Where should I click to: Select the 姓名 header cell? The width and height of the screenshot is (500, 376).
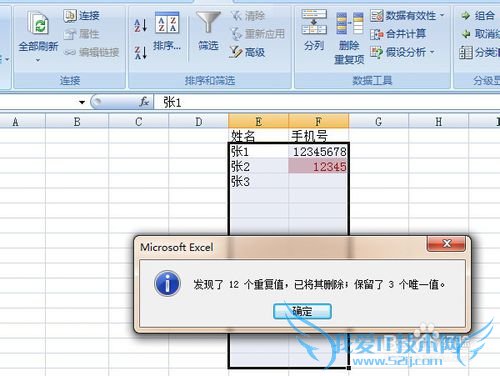[x=258, y=136]
